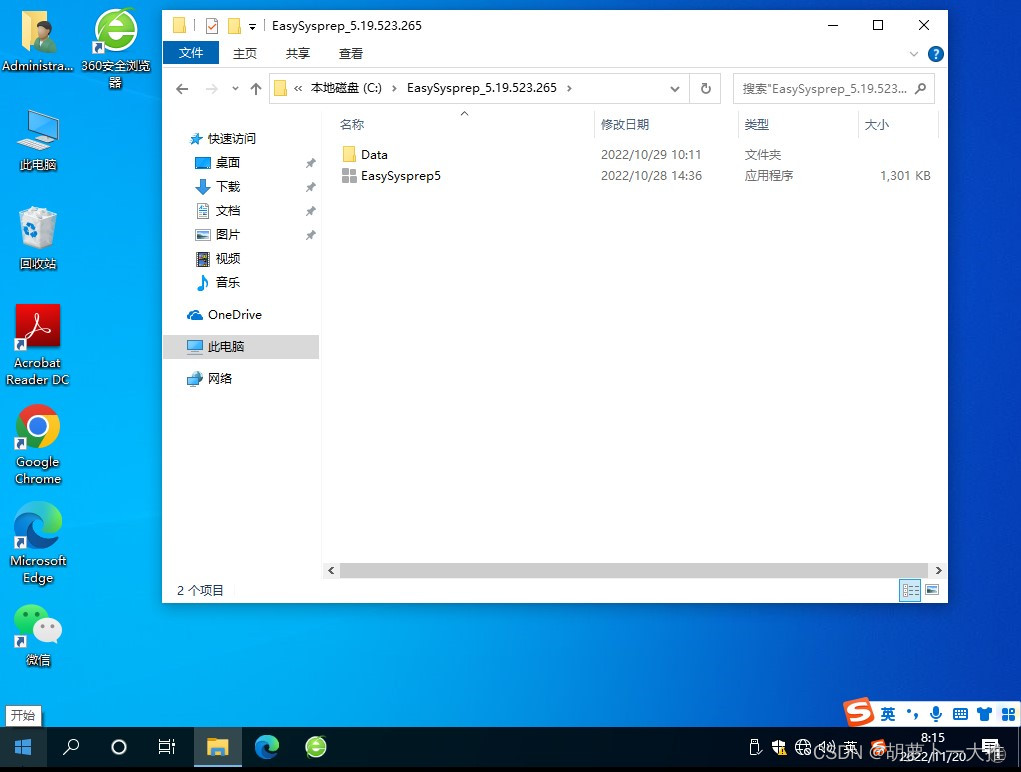This screenshot has height=772, width=1021.
Task: Select the 回收站 desktop icon
Action: [38, 238]
